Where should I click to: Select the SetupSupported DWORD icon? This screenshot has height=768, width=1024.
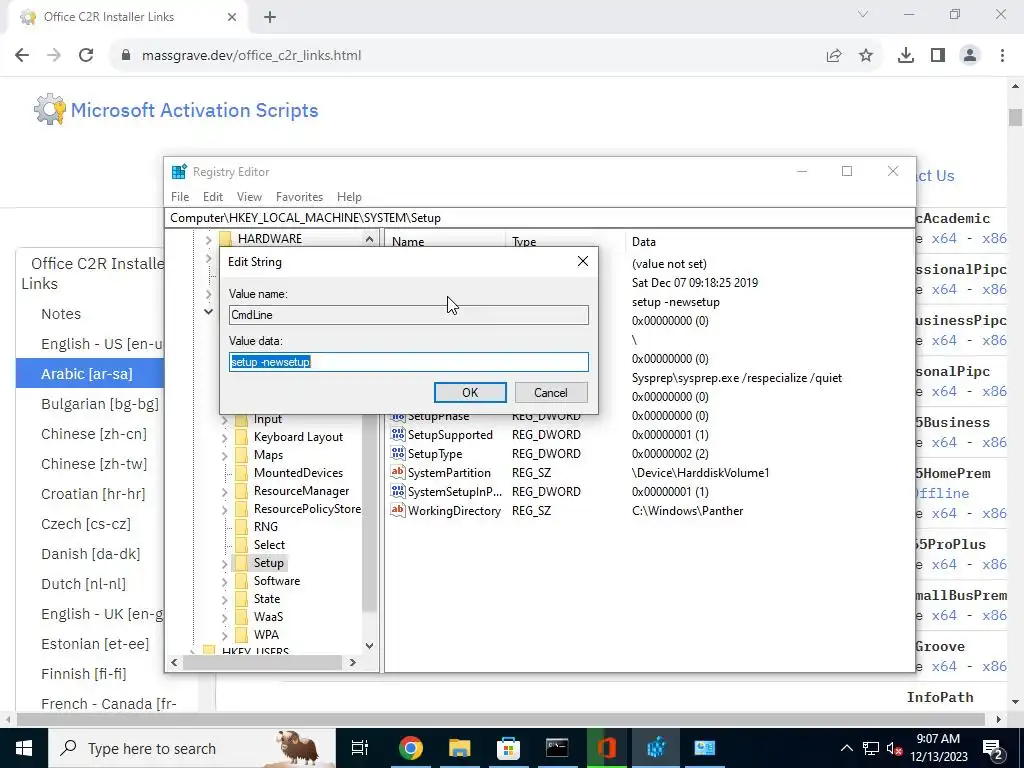point(398,434)
